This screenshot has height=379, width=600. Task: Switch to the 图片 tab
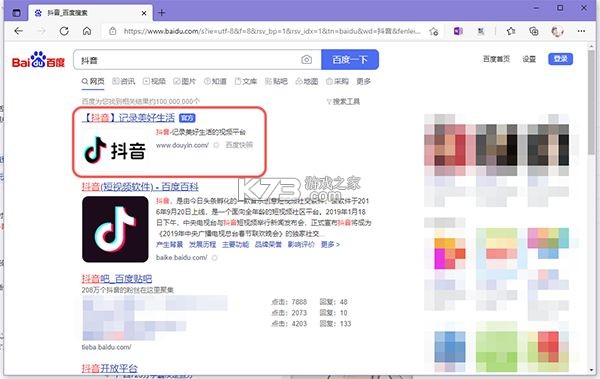click(x=184, y=81)
